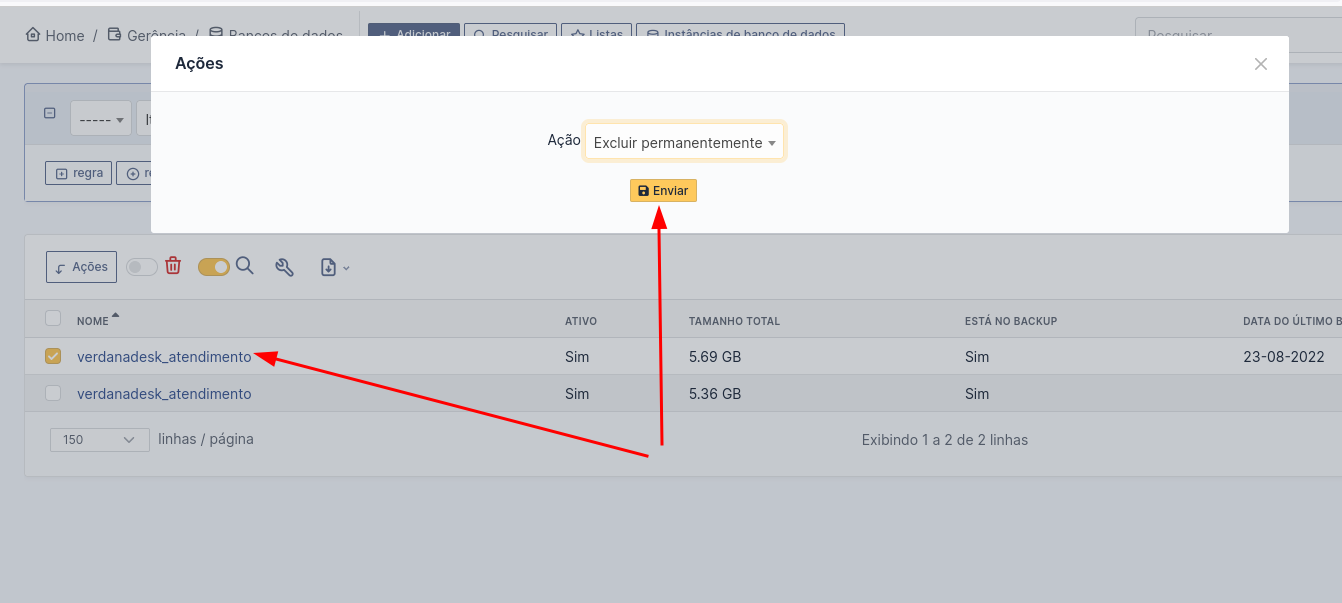Open the Ação dropdown showing Excluir permanentemente
This screenshot has height=603, width=1342.
(x=684, y=141)
